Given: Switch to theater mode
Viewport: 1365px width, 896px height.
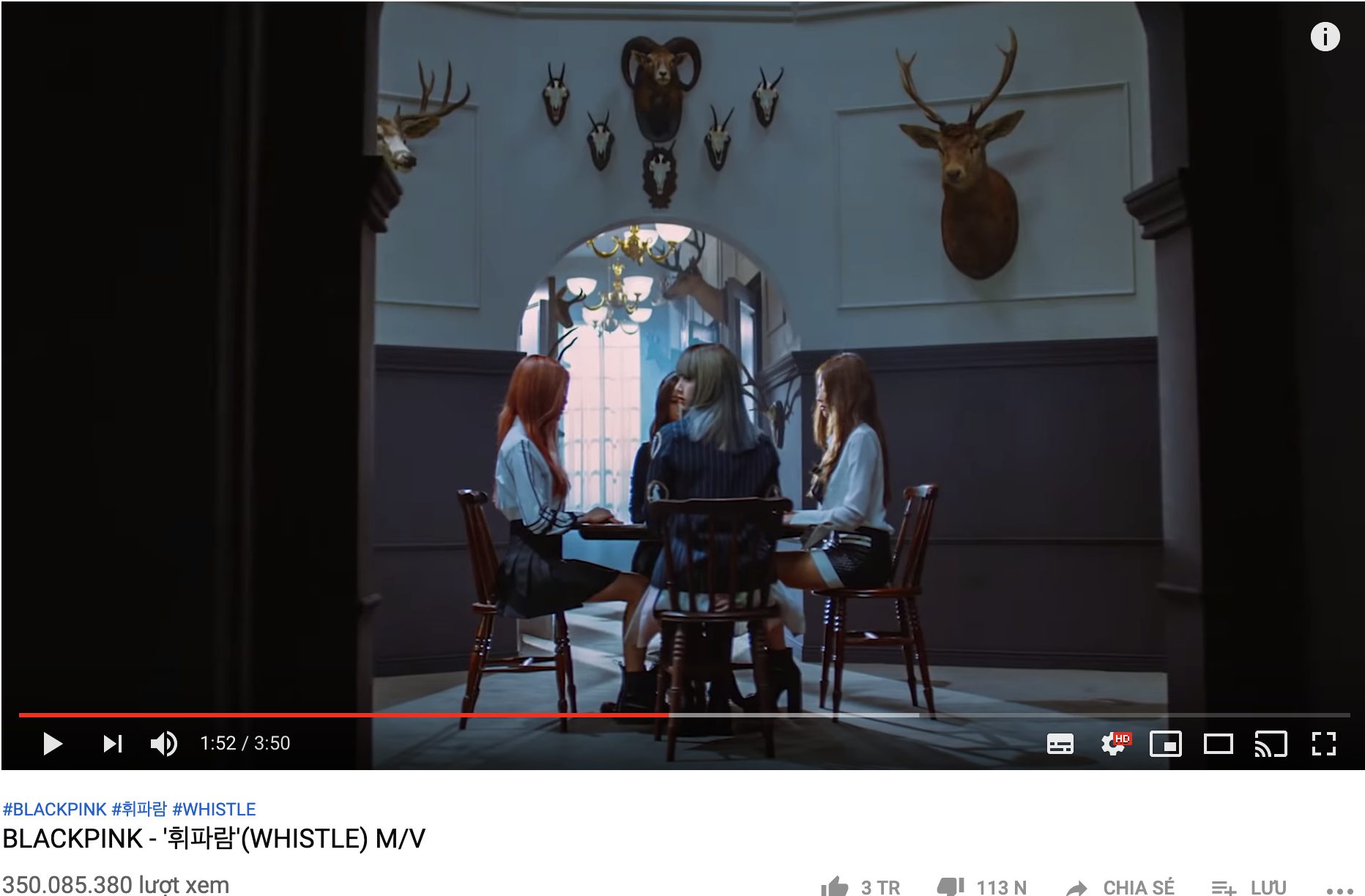Looking at the screenshot, I should pyautogui.click(x=1219, y=744).
